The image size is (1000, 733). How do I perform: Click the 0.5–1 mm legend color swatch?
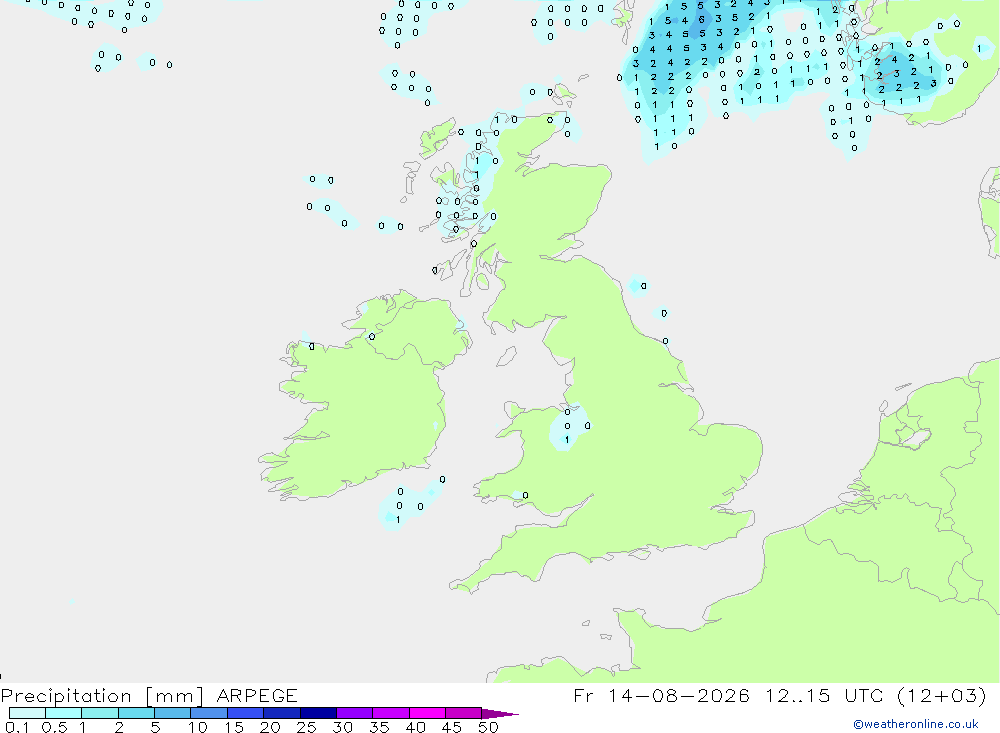pos(64,713)
